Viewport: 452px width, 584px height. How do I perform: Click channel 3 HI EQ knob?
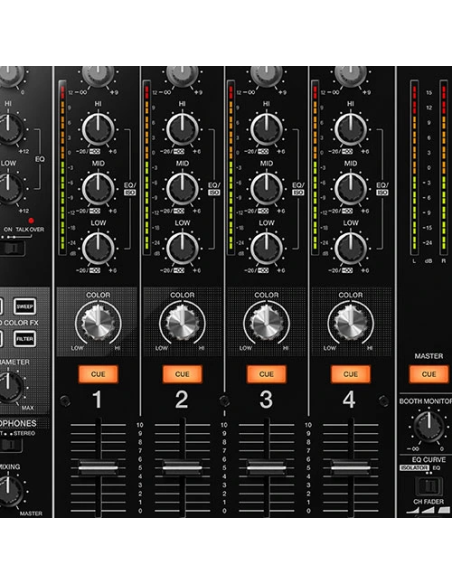tap(266, 129)
